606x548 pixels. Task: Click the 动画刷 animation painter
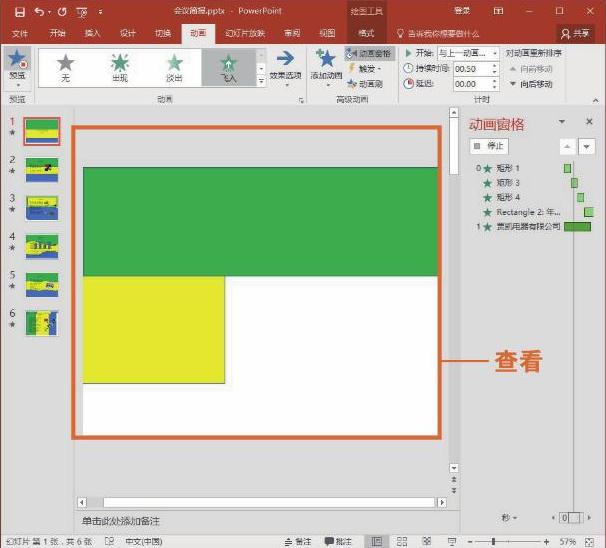(365, 83)
